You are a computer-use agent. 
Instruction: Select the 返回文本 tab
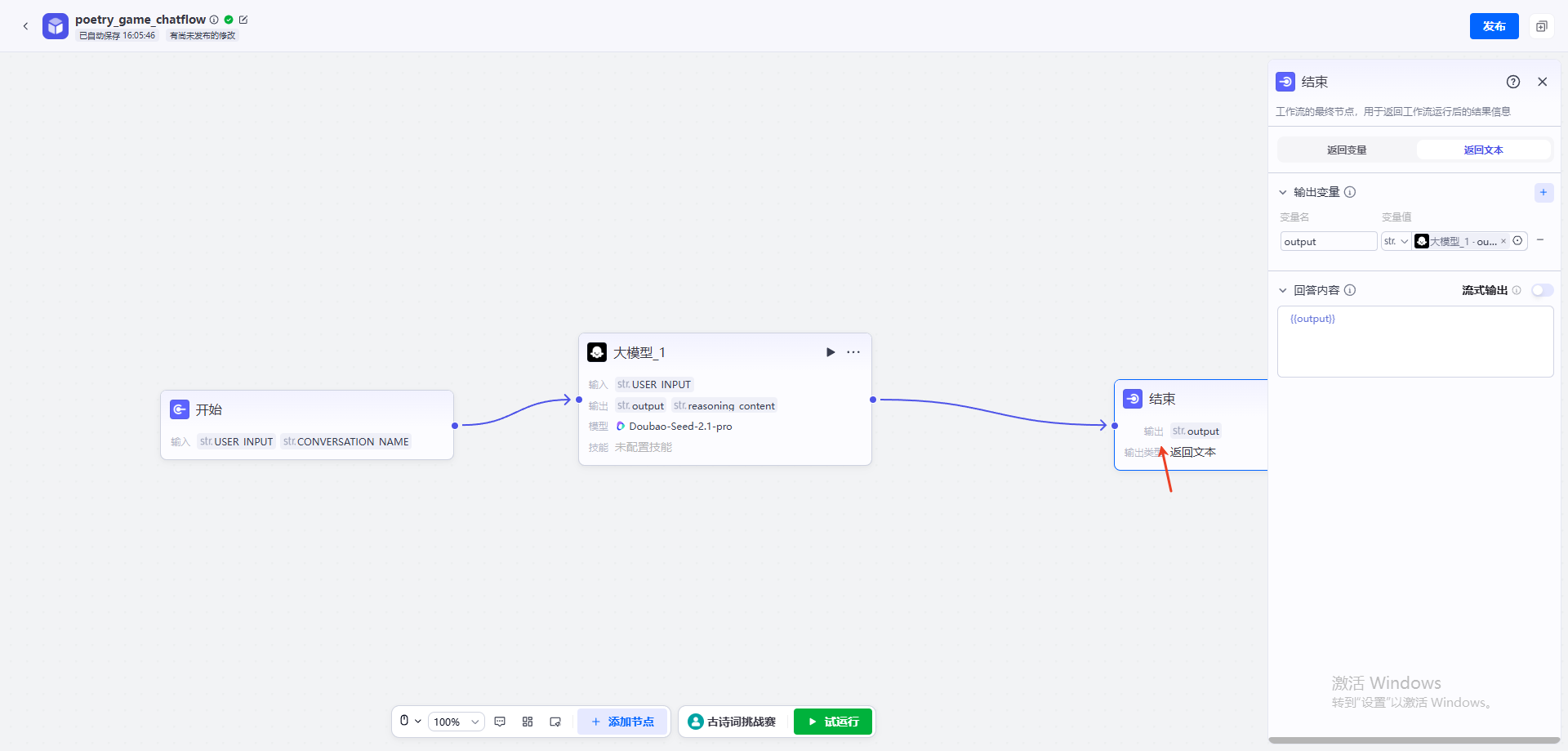point(1484,150)
